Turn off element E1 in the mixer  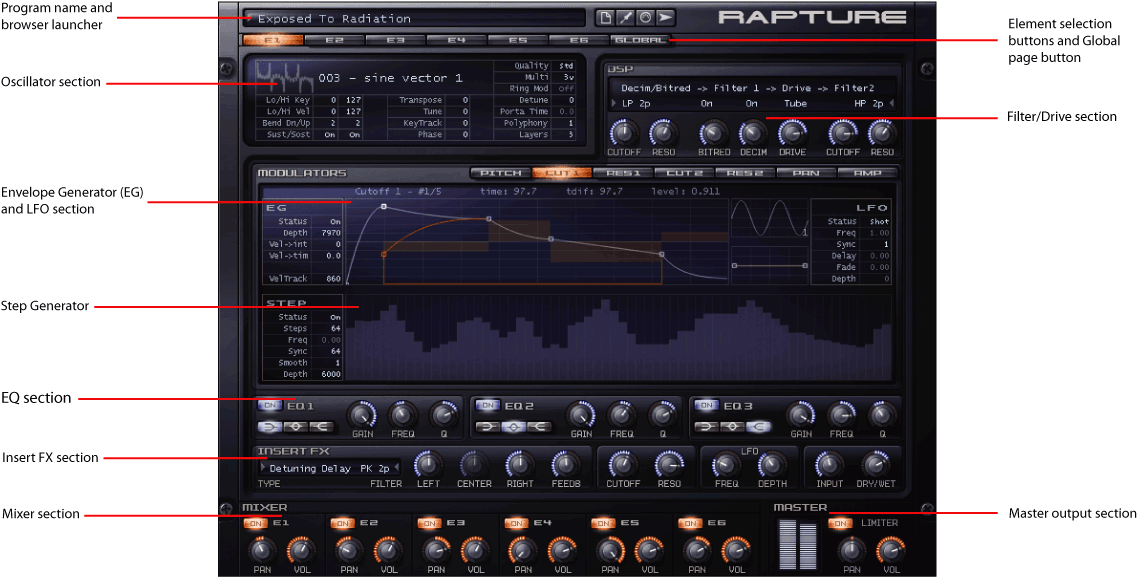[255, 523]
